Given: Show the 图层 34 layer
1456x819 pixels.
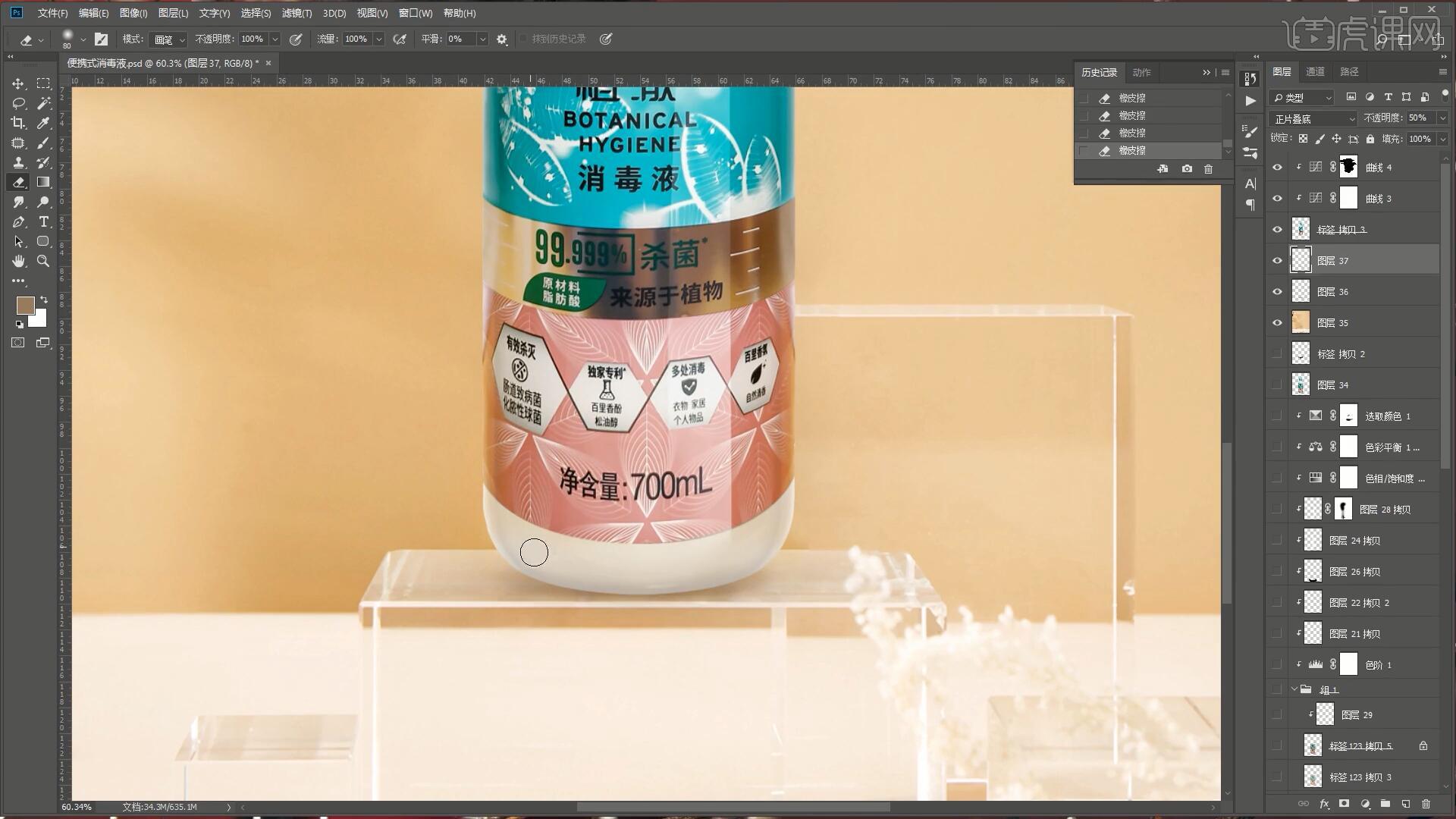Looking at the screenshot, I should tap(1277, 385).
